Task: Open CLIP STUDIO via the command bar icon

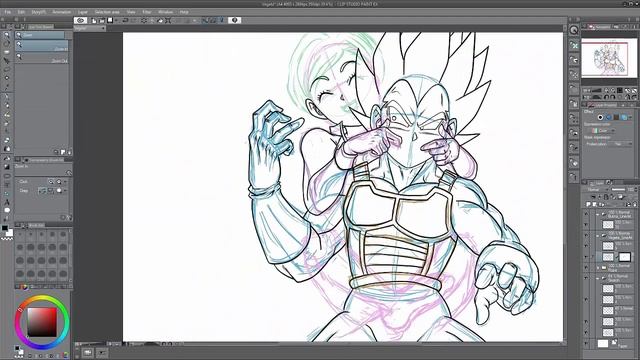Action: [80, 20]
